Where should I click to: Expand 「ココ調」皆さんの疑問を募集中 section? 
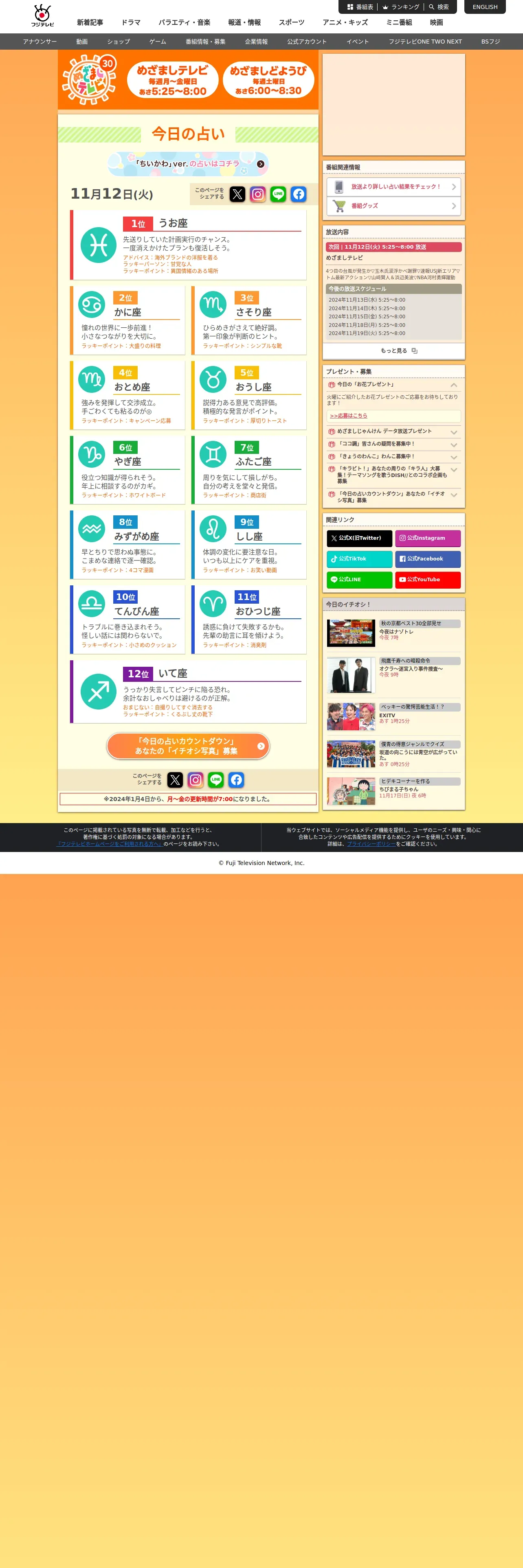point(454,445)
